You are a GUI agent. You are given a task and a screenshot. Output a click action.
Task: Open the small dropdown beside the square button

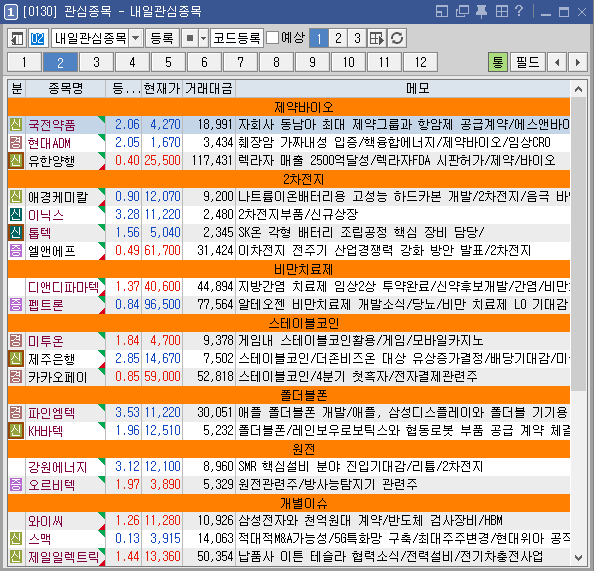(x=203, y=38)
